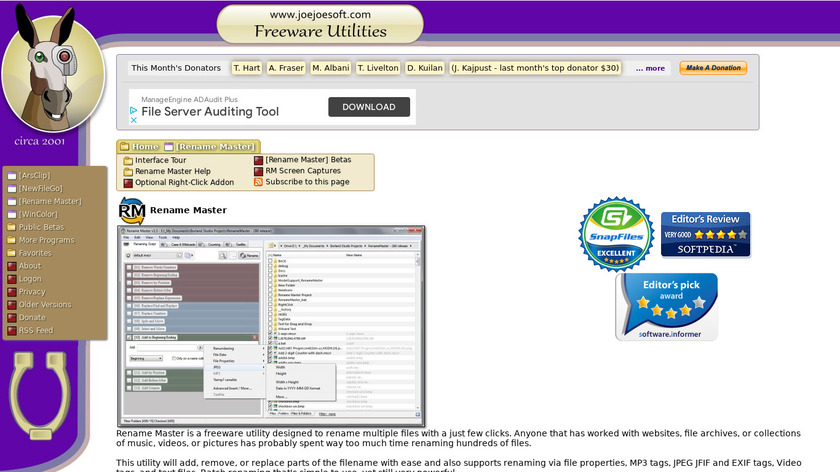The image size is (840, 472).
Task: Open the Public Betas folder icon
Action: click(x=12, y=227)
